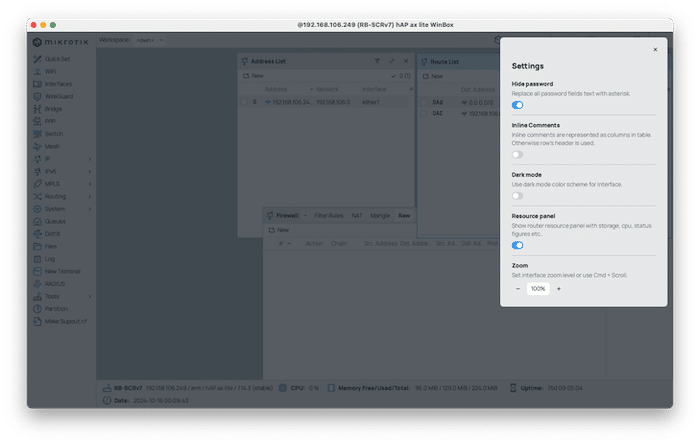The image size is (700, 444).
Task: Click Uptime hourglass icon in status bar
Action: tap(513, 388)
